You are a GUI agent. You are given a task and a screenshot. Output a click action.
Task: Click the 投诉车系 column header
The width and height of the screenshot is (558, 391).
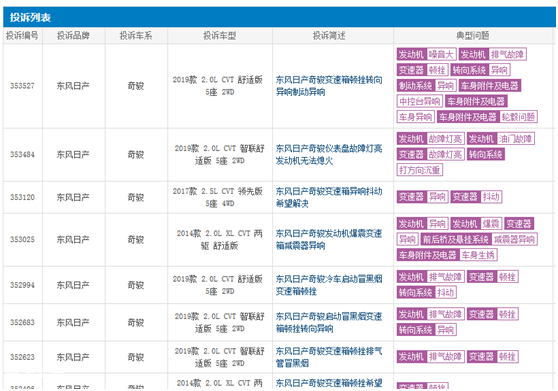[136, 36]
